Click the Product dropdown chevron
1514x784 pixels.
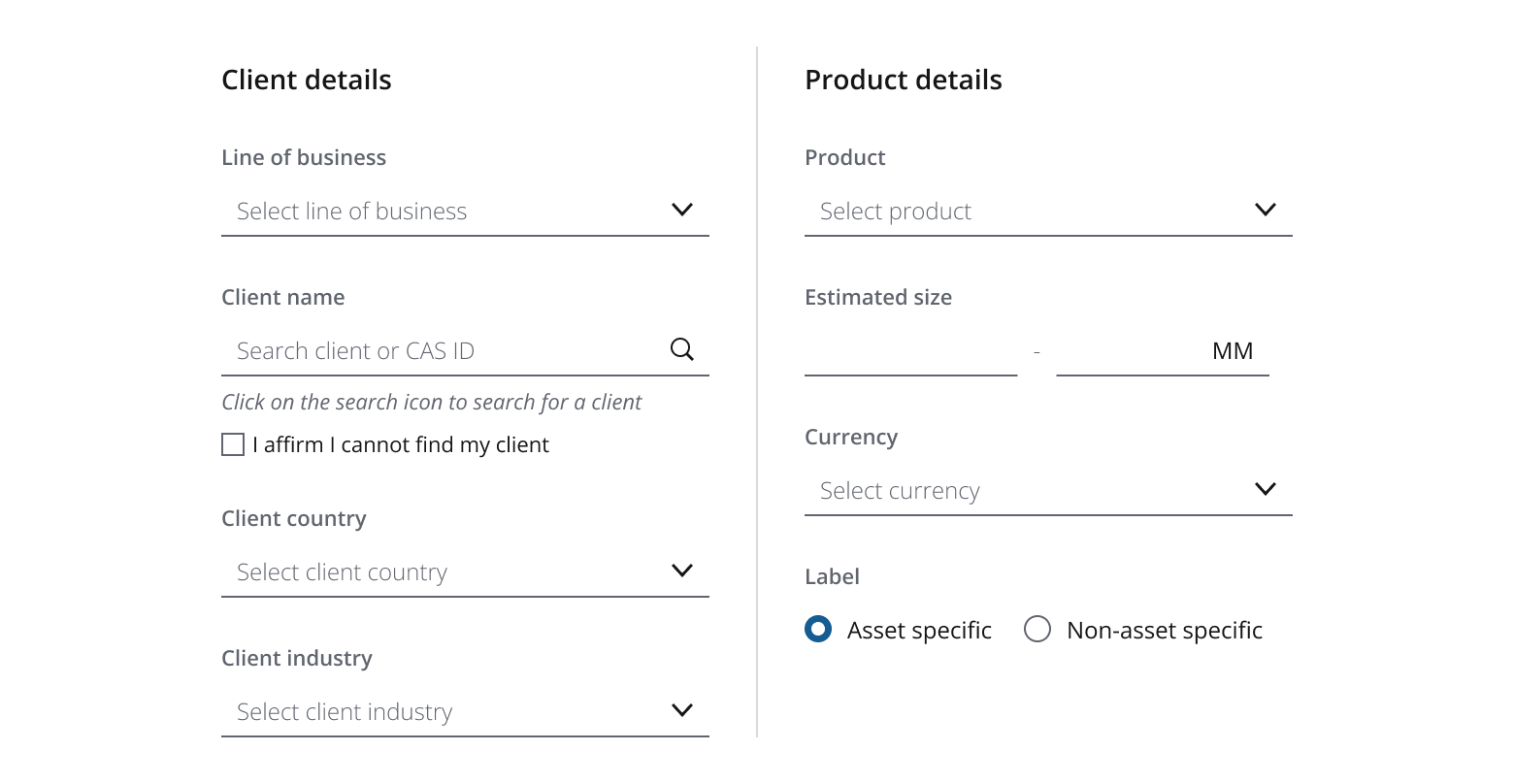[1266, 210]
